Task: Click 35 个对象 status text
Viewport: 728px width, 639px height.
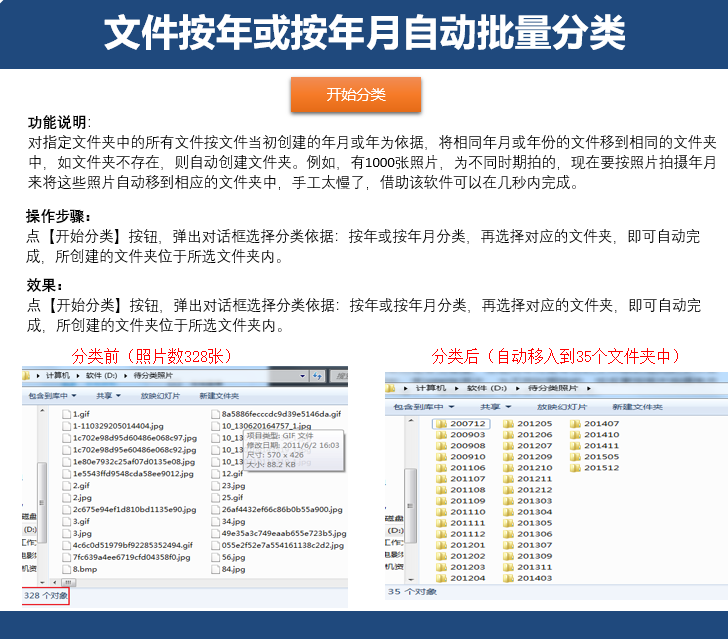Action: coord(412,592)
